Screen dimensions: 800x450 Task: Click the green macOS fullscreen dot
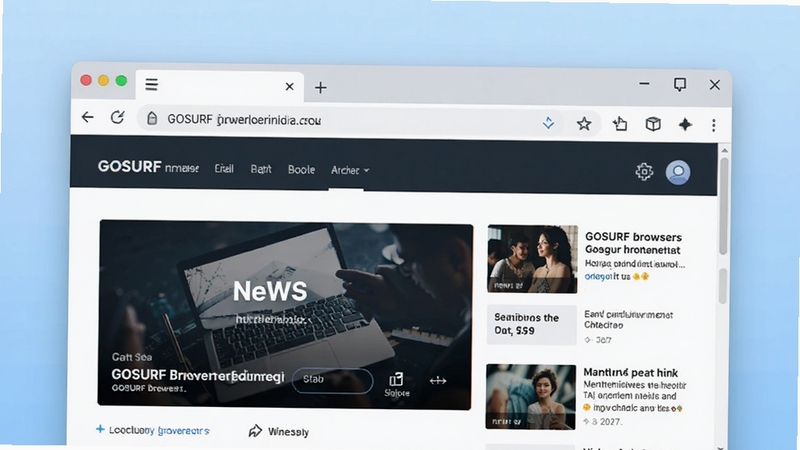[x=121, y=81]
